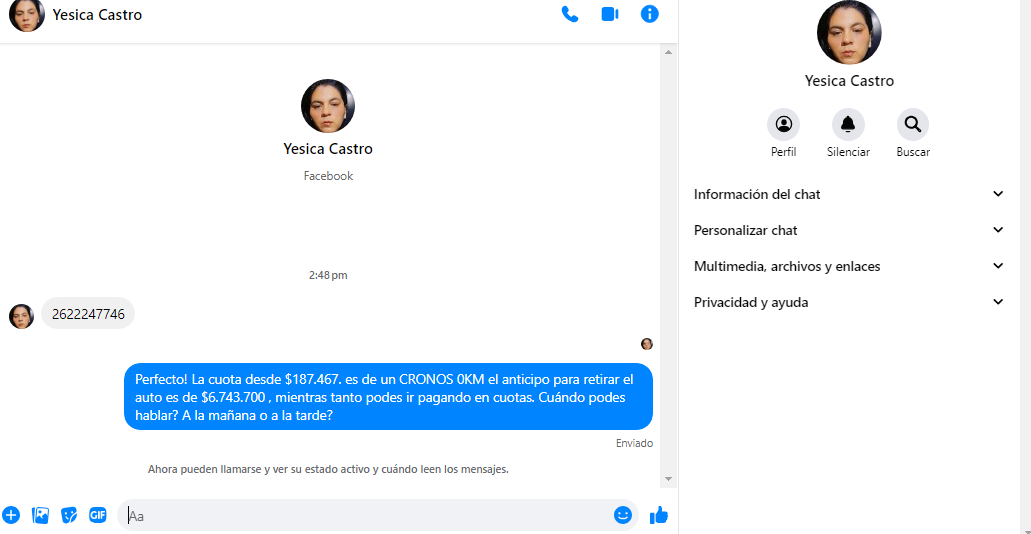Silenciar this conversation with bell icon

click(x=848, y=125)
